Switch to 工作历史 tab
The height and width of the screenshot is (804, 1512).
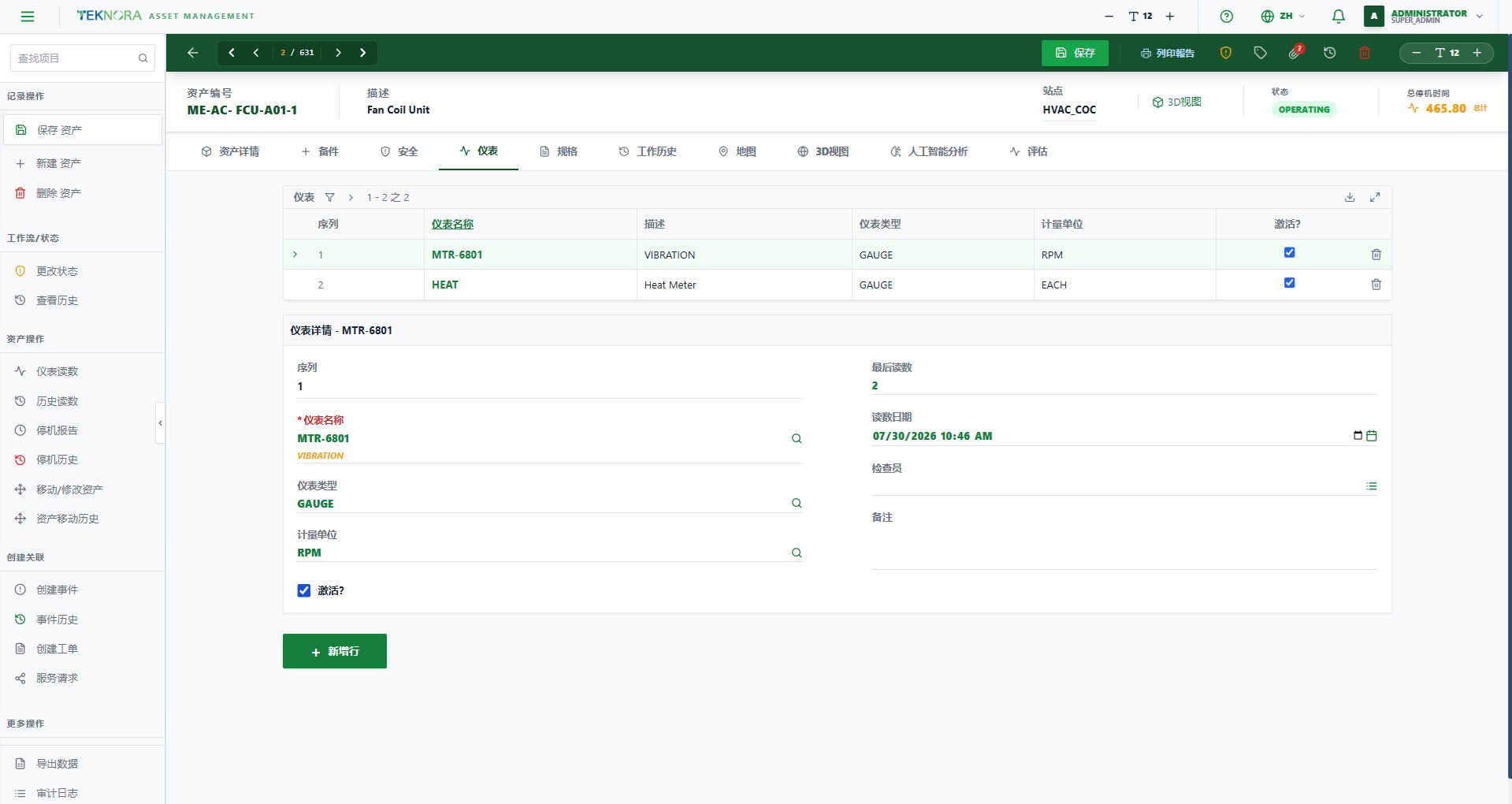(648, 151)
